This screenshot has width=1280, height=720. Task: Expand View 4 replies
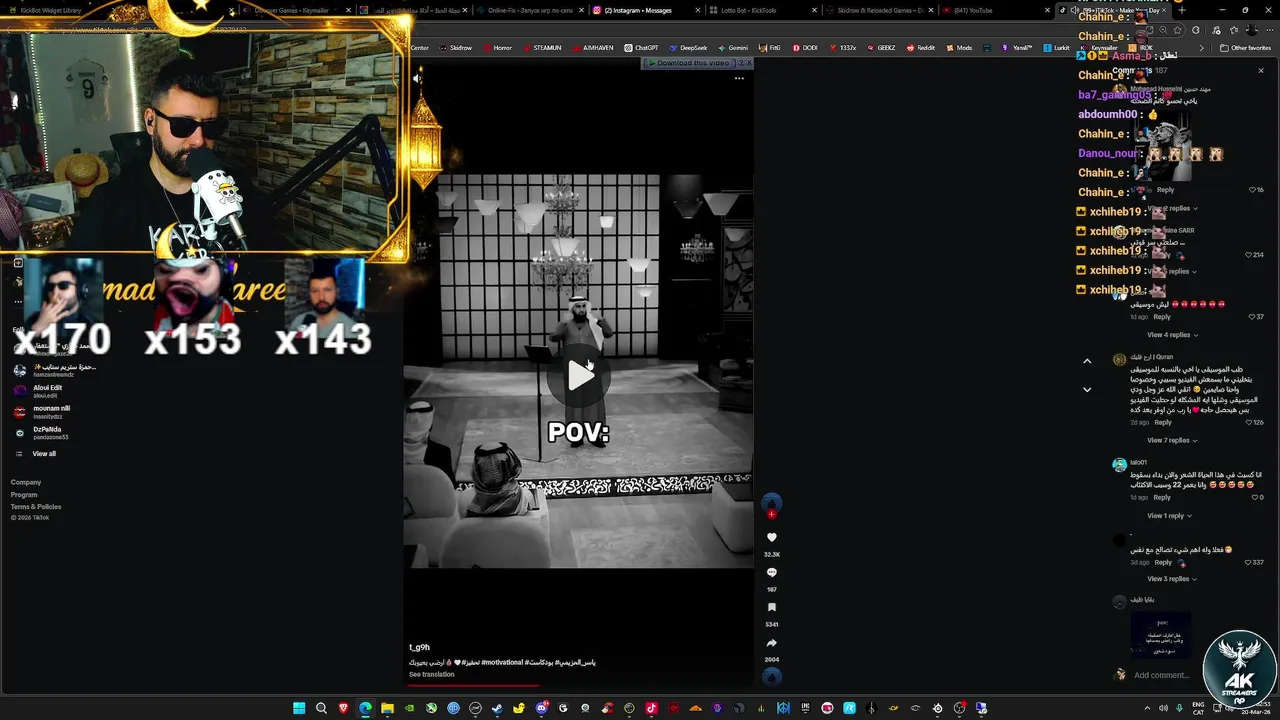pos(1172,335)
